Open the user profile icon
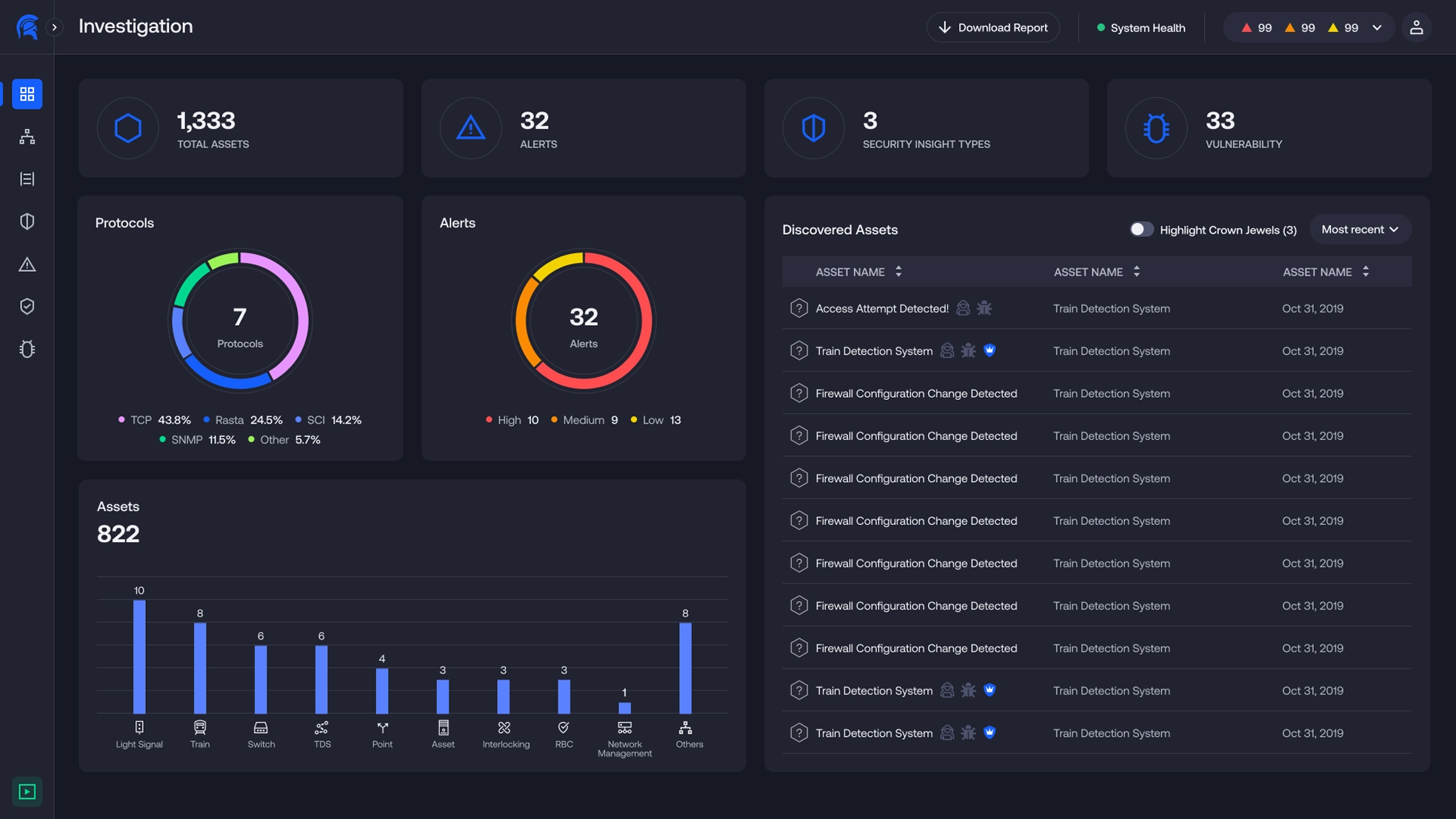 tap(1416, 27)
